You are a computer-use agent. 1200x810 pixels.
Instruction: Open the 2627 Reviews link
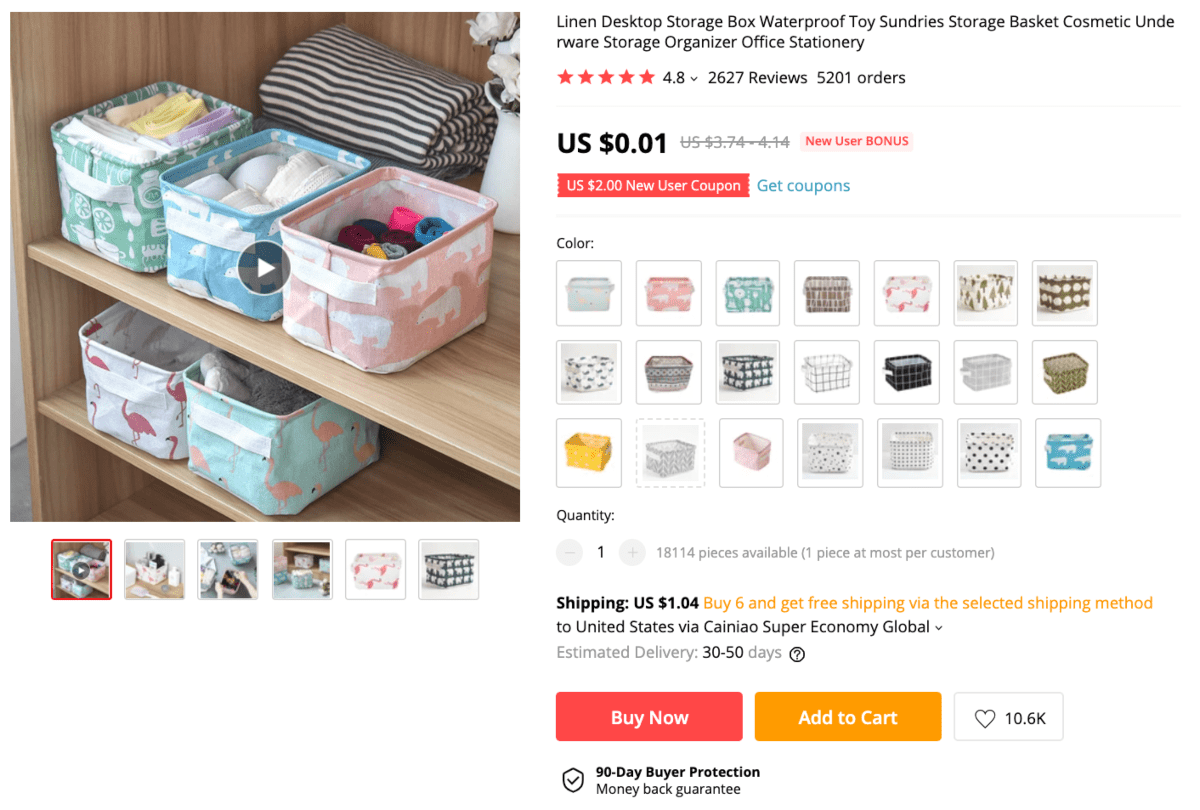click(x=757, y=78)
